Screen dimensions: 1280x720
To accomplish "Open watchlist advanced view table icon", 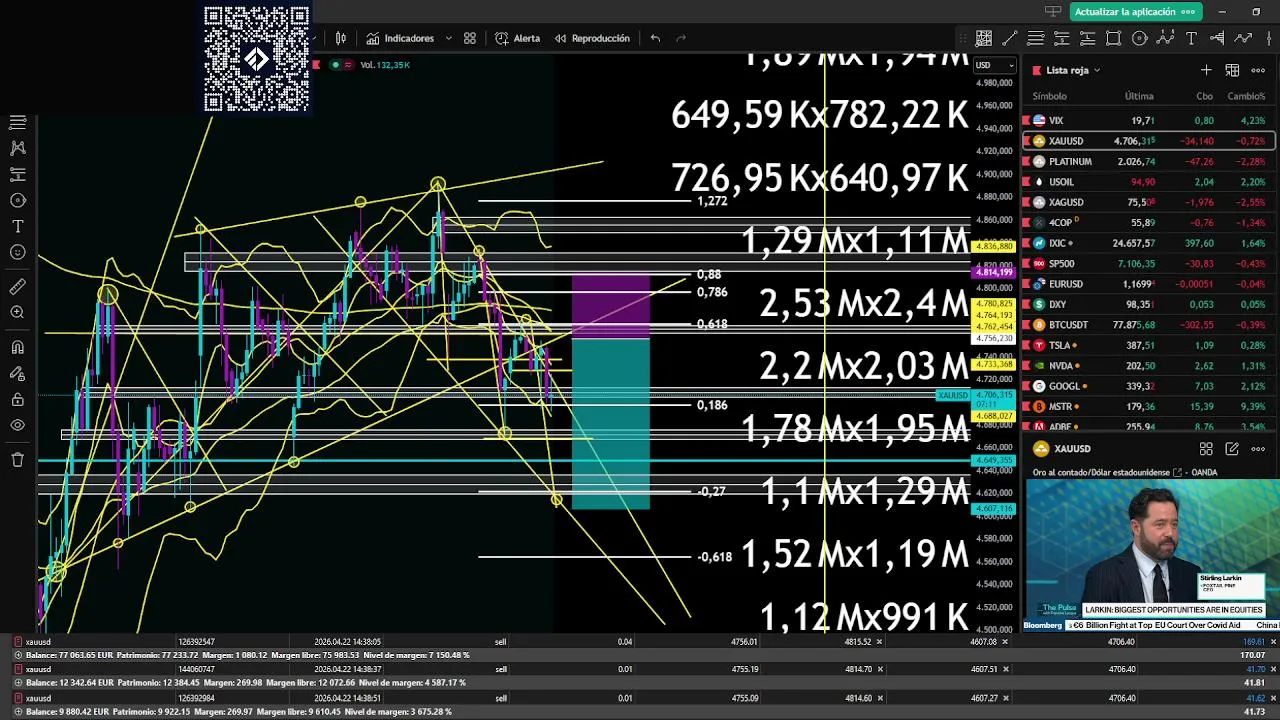I will click(x=1232, y=70).
